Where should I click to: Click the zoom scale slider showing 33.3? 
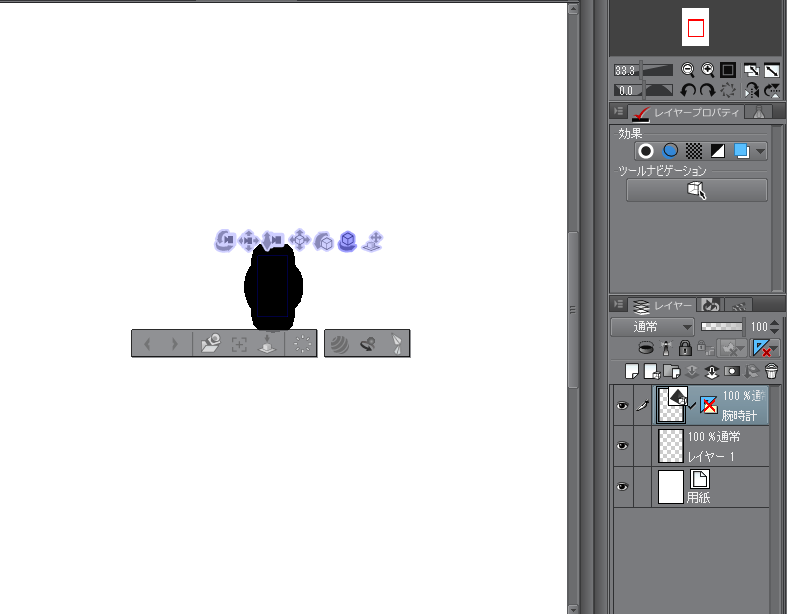pyautogui.click(x=644, y=70)
